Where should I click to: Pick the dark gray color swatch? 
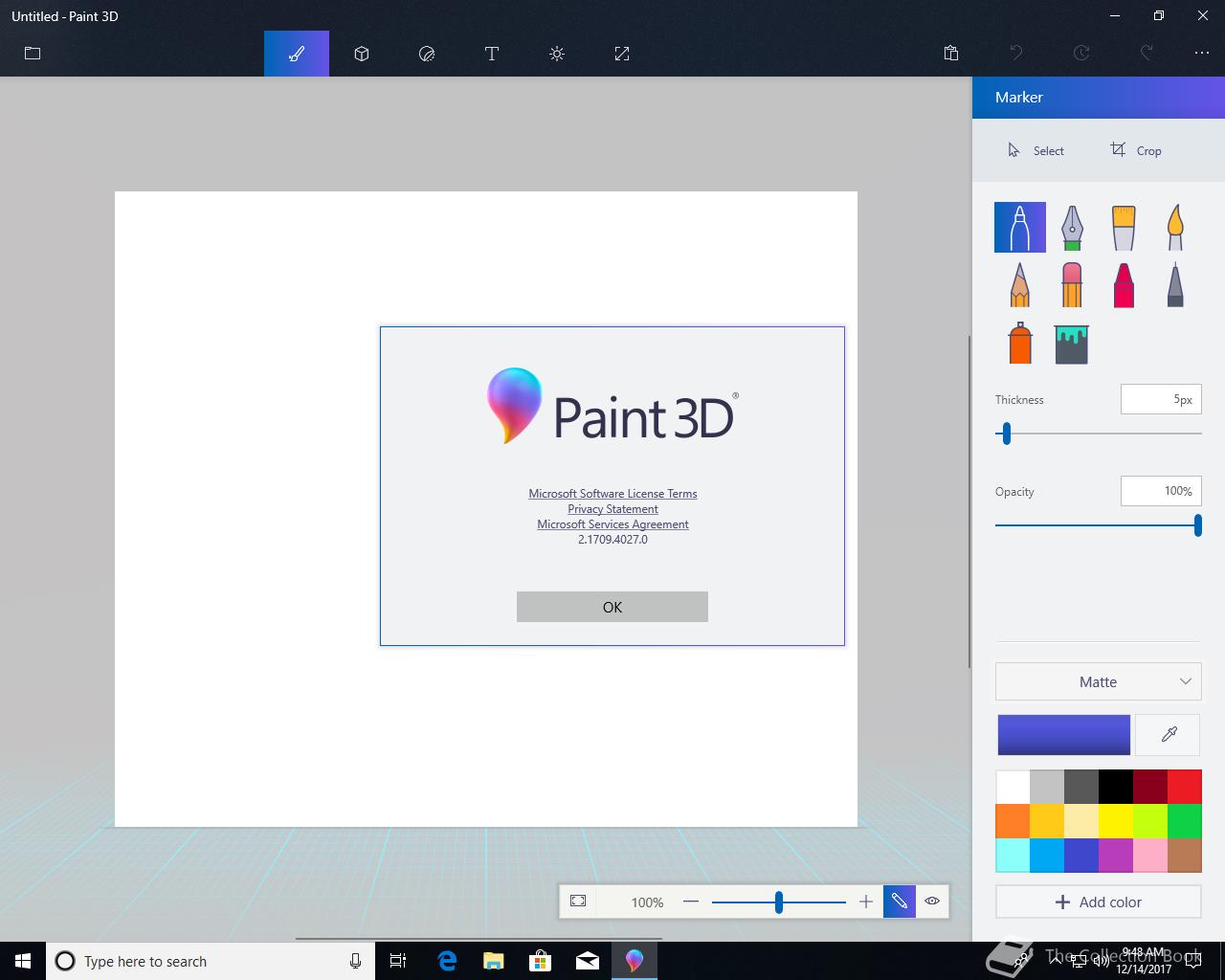coord(1081,787)
